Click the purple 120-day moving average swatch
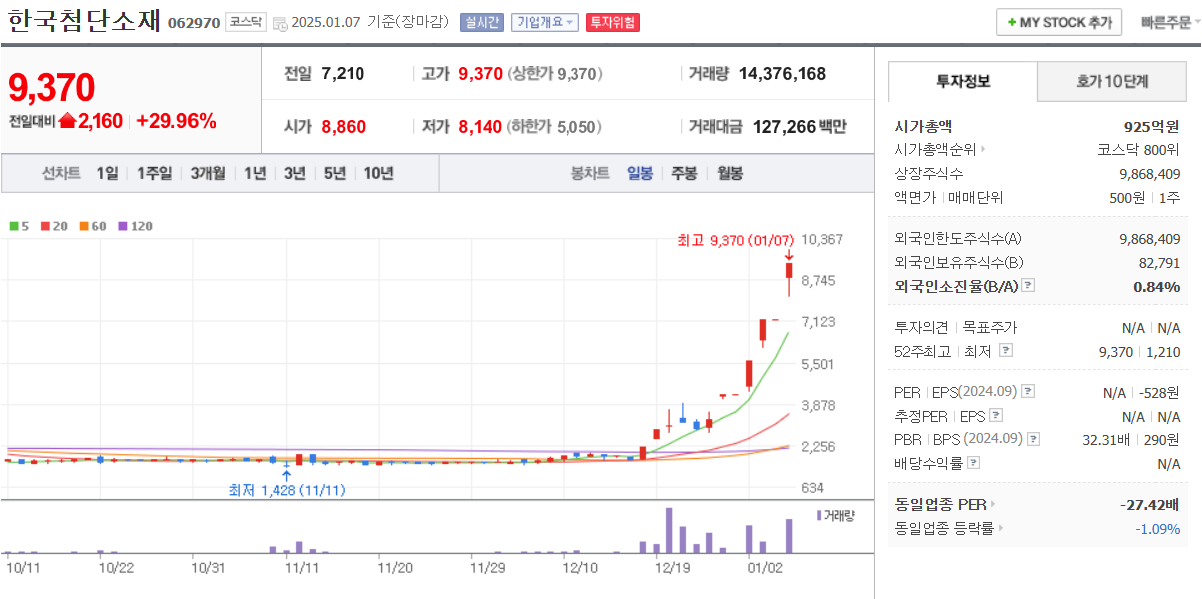This screenshot has height=599, width=1202. coord(123,226)
